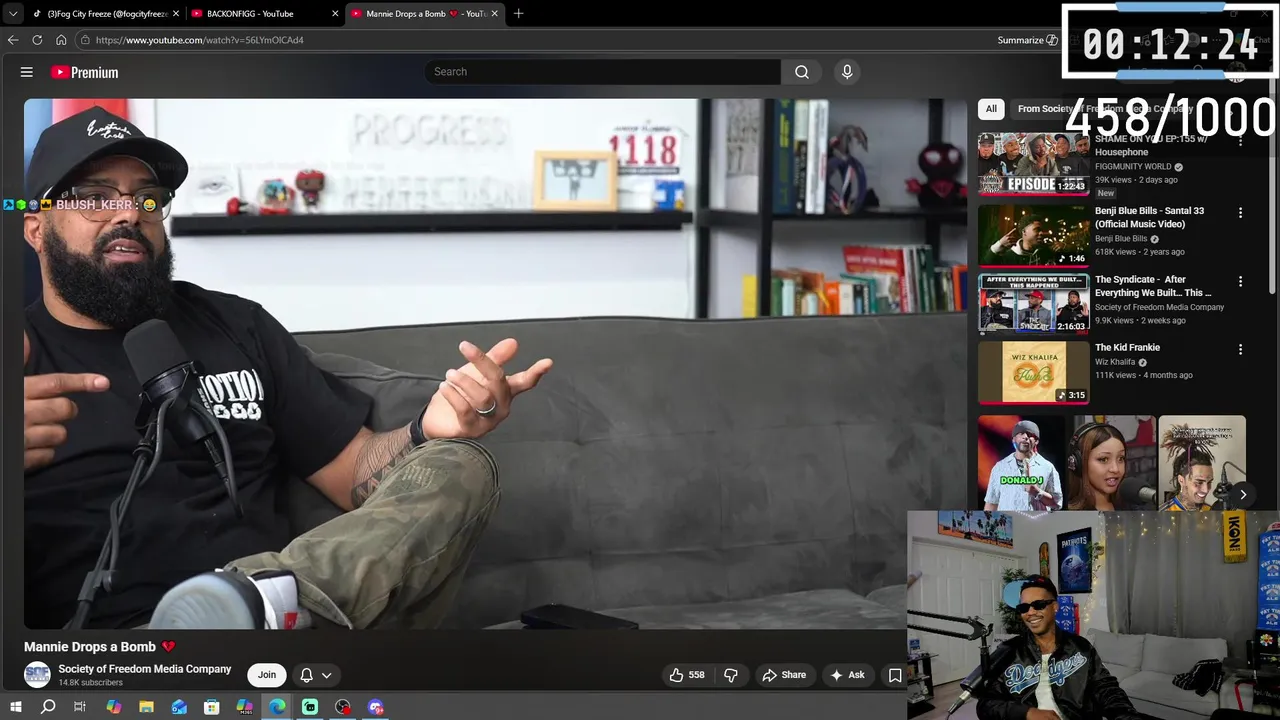Image resolution: width=1280 pixels, height=720 pixels.
Task: Switch to BACKONFIGG YouTube tab
Action: [265, 14]
